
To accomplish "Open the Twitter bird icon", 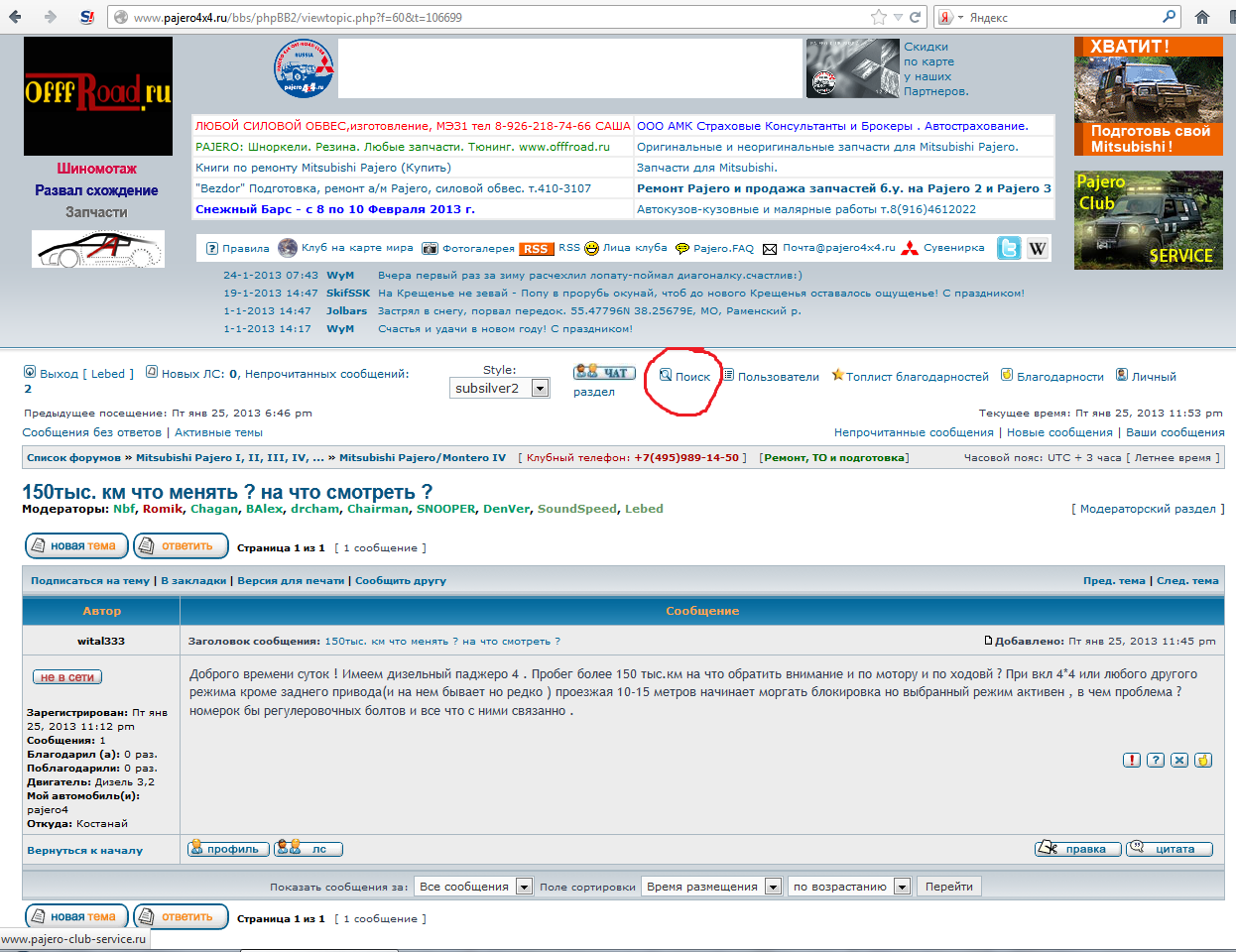I will pyautogui.click(x=1009, y=248).
